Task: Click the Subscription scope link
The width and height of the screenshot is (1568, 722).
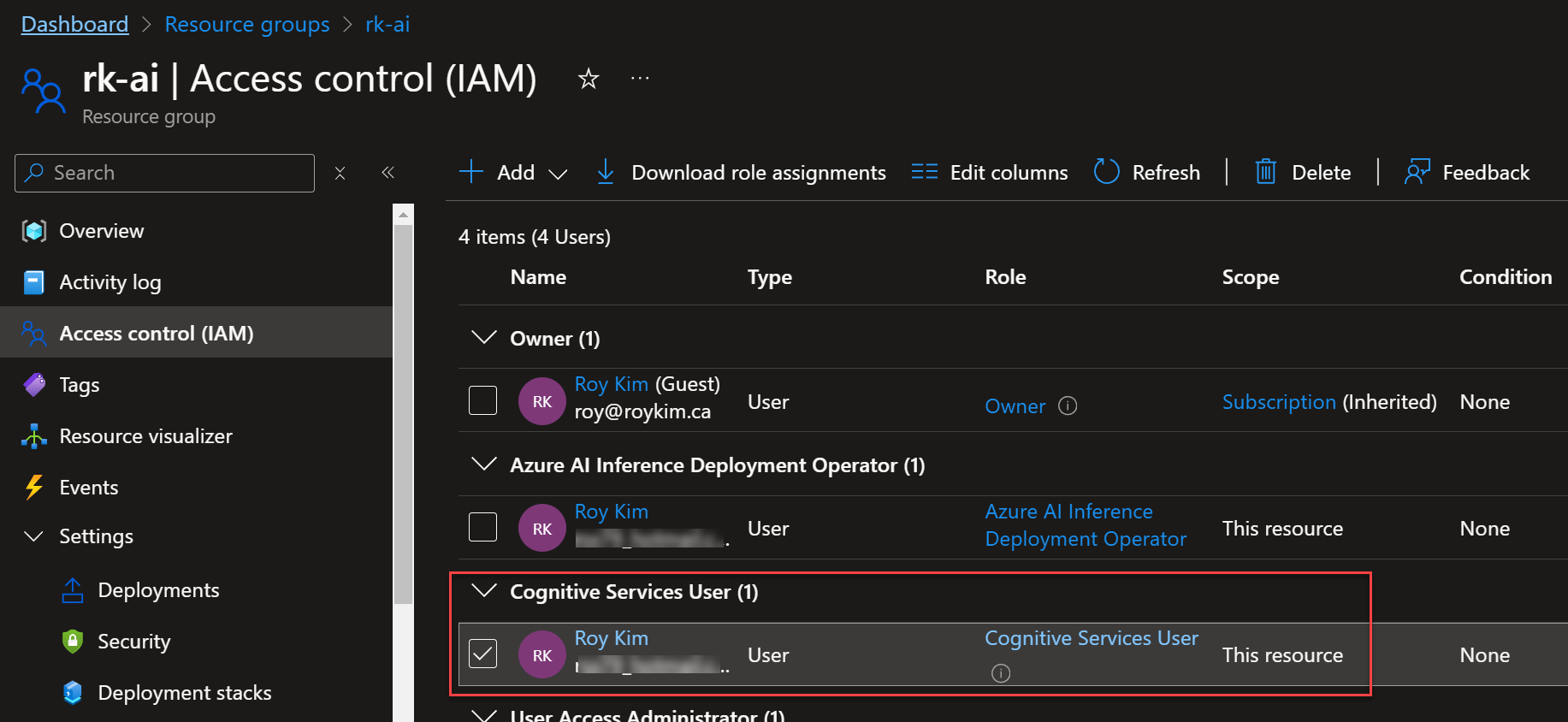Action: (1278, 402)
